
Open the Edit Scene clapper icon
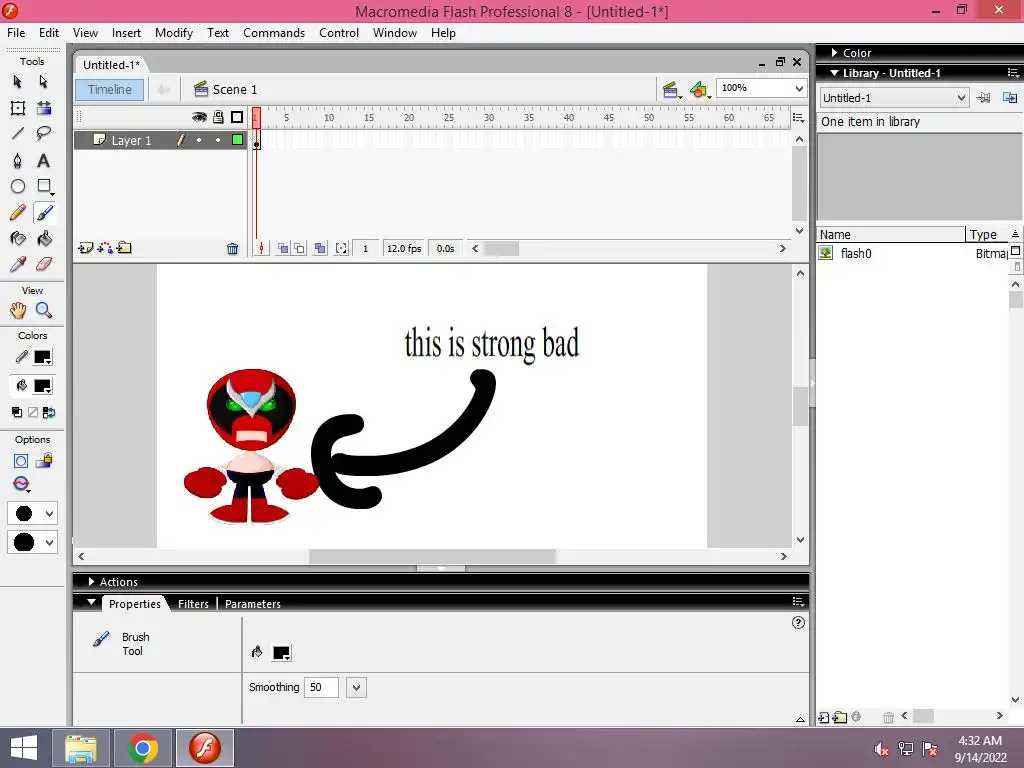click(x=671, y=89)
